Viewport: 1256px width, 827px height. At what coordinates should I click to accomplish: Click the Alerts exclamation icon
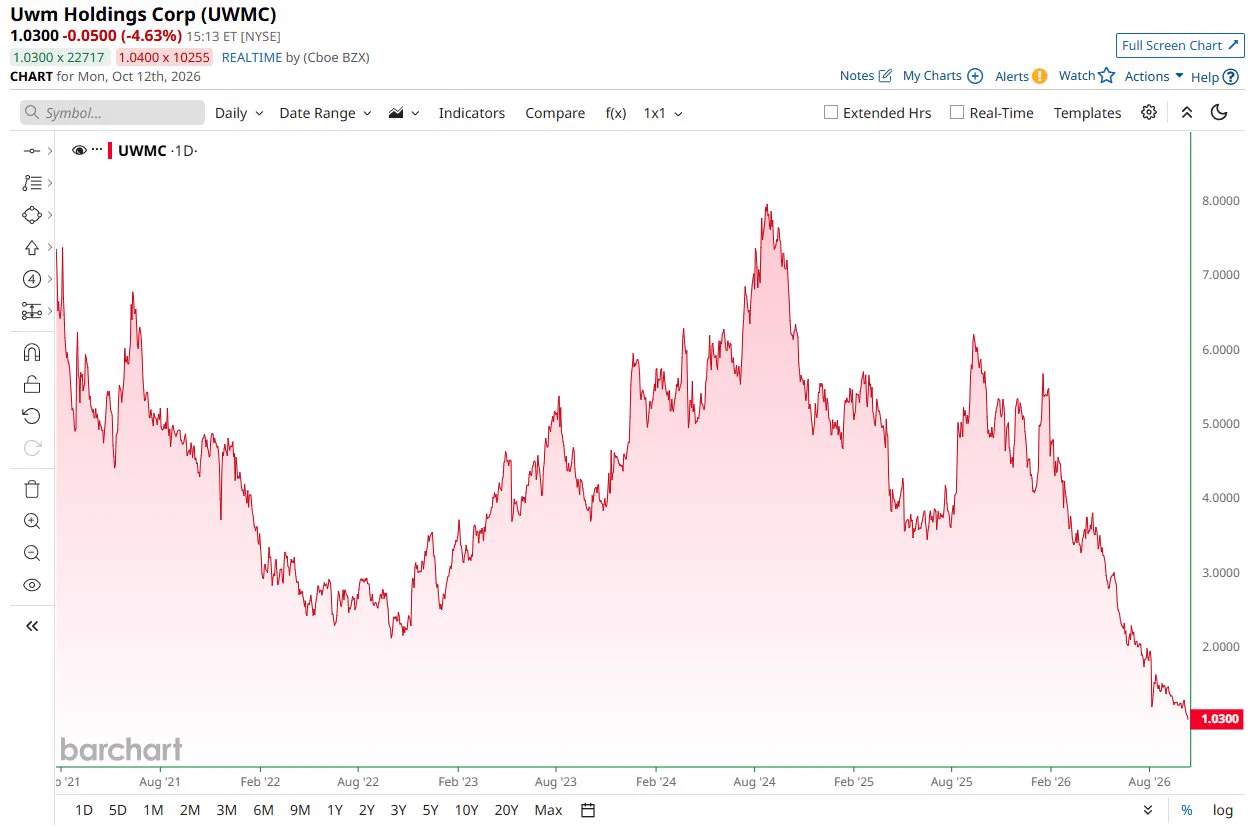point(1039,76)
